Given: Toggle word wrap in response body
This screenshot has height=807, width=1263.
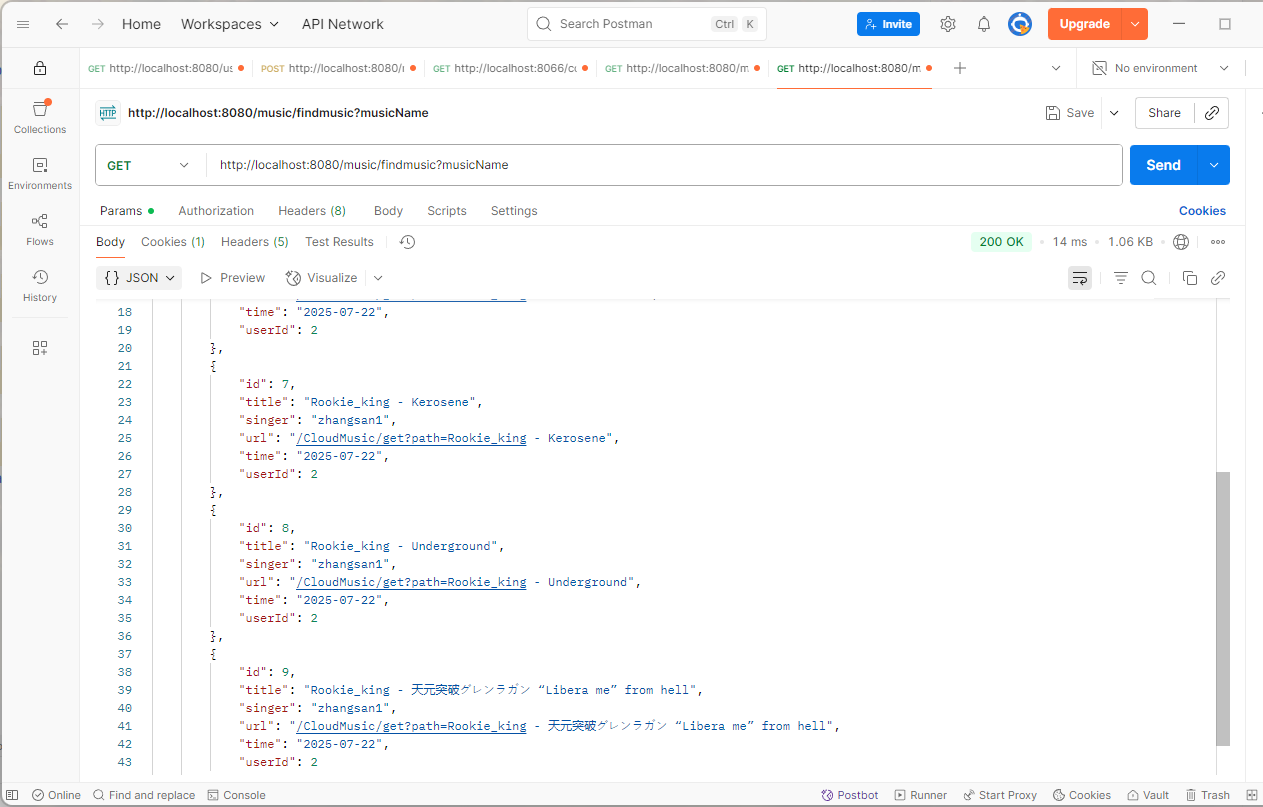Looking at the screenshot, I should point(1080,278).
